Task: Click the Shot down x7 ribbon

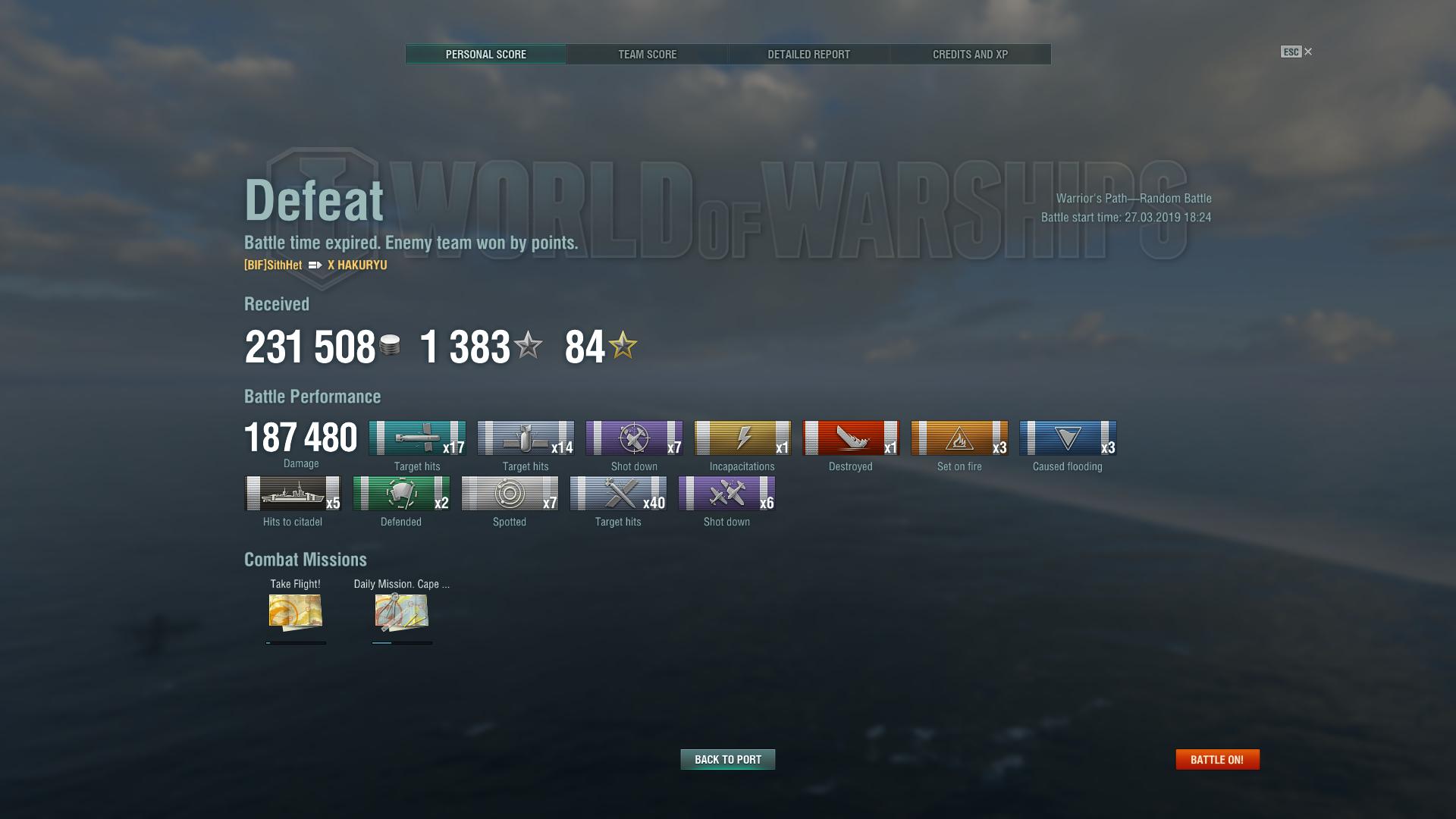Action: (634, 438)
